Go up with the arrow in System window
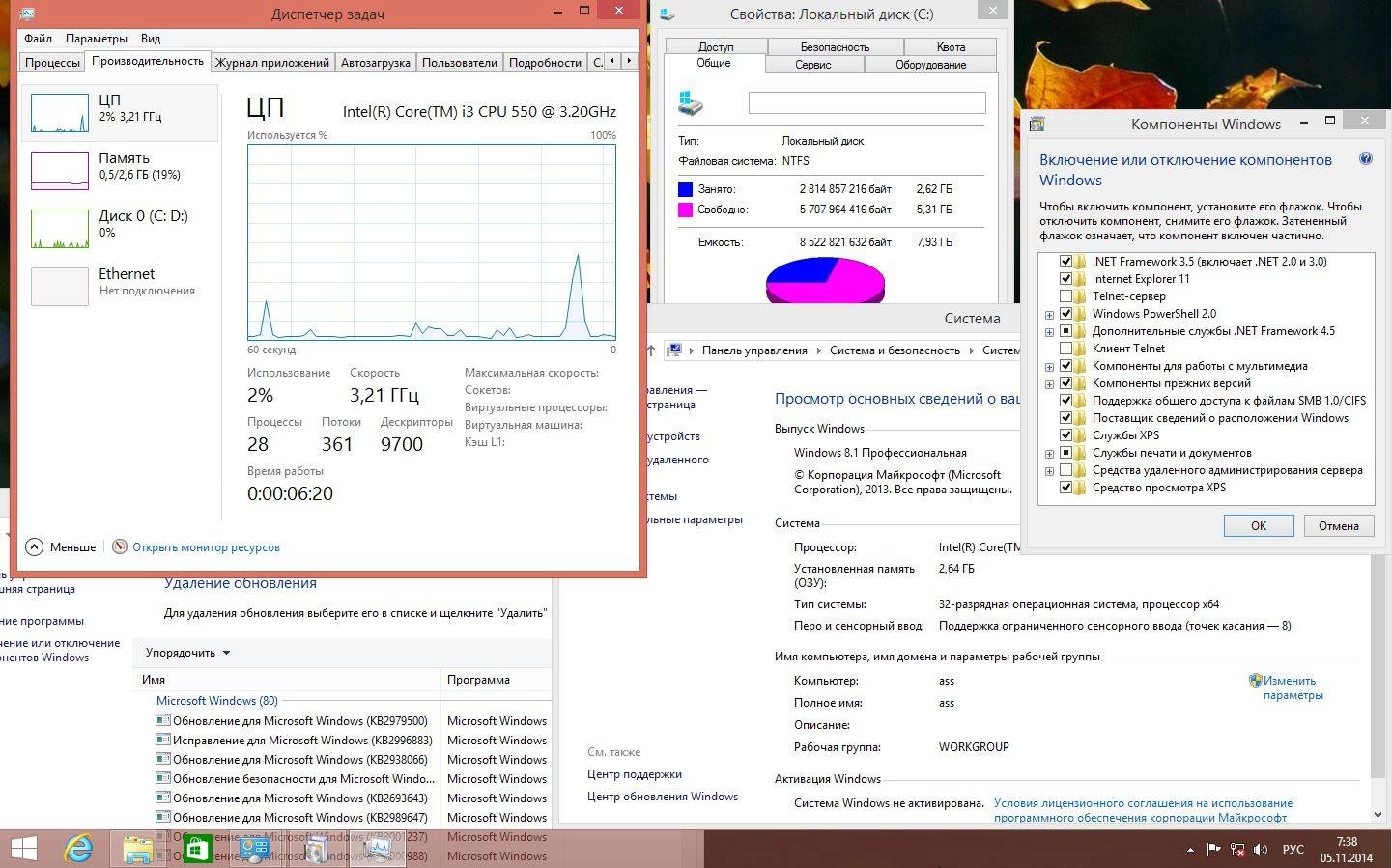Screen dimensions: 1392x868 click(x=651, y=350)
